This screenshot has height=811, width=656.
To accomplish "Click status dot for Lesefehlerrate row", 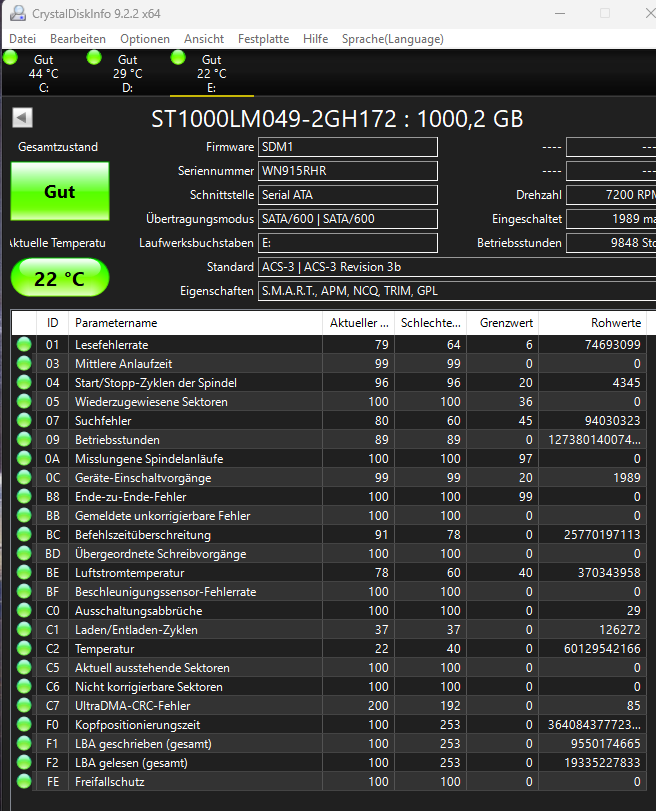I will 24,344.
